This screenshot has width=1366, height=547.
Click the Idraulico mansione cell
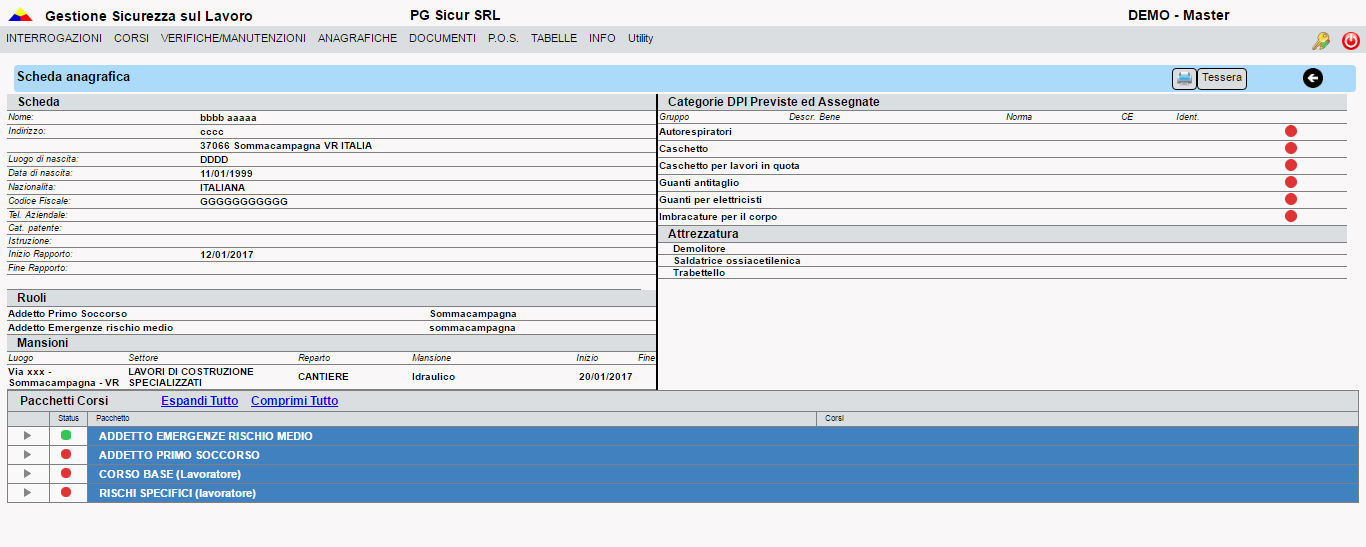433,376
